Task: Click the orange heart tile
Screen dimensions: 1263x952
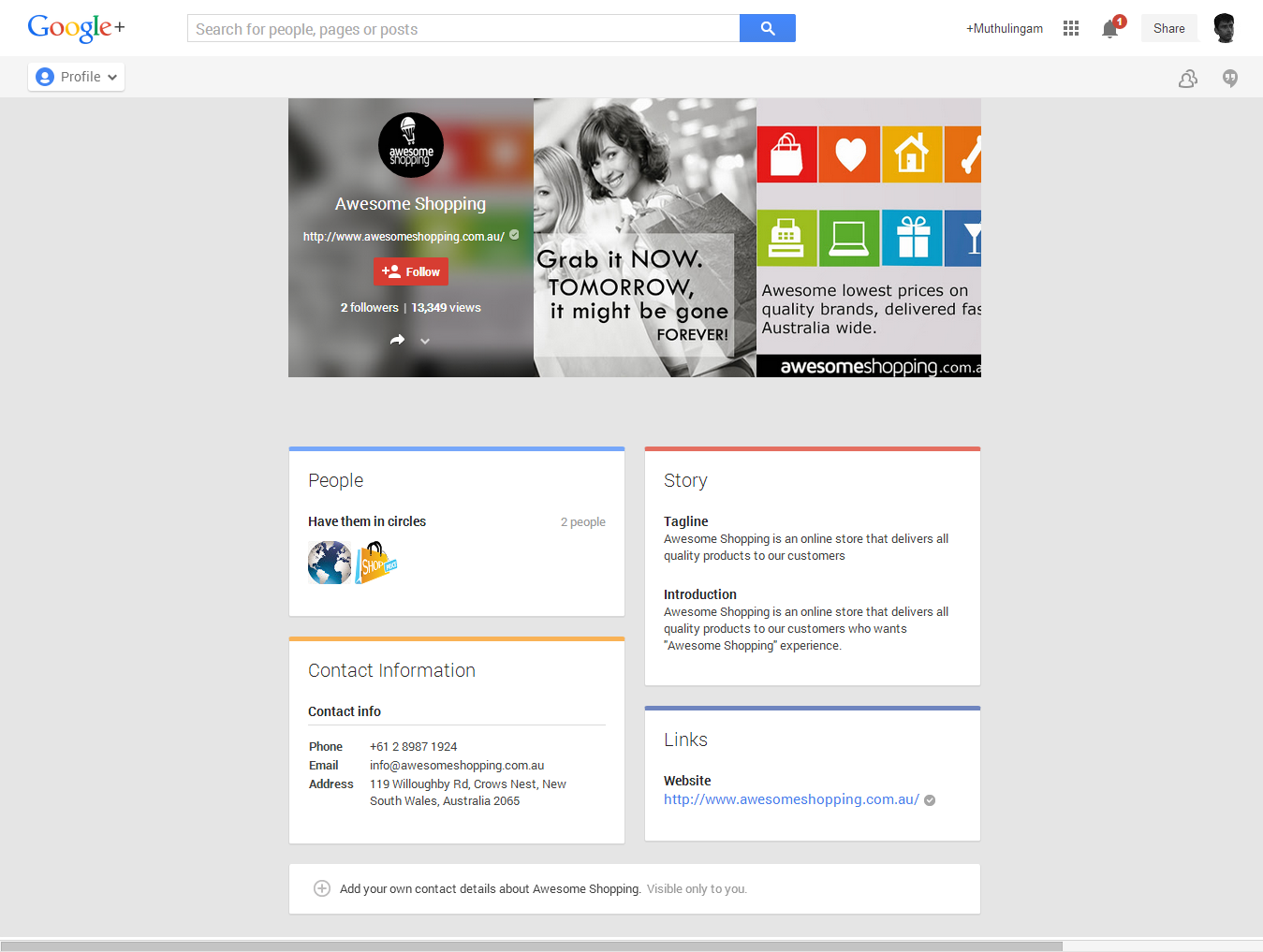Action: (x=850, y=154)
